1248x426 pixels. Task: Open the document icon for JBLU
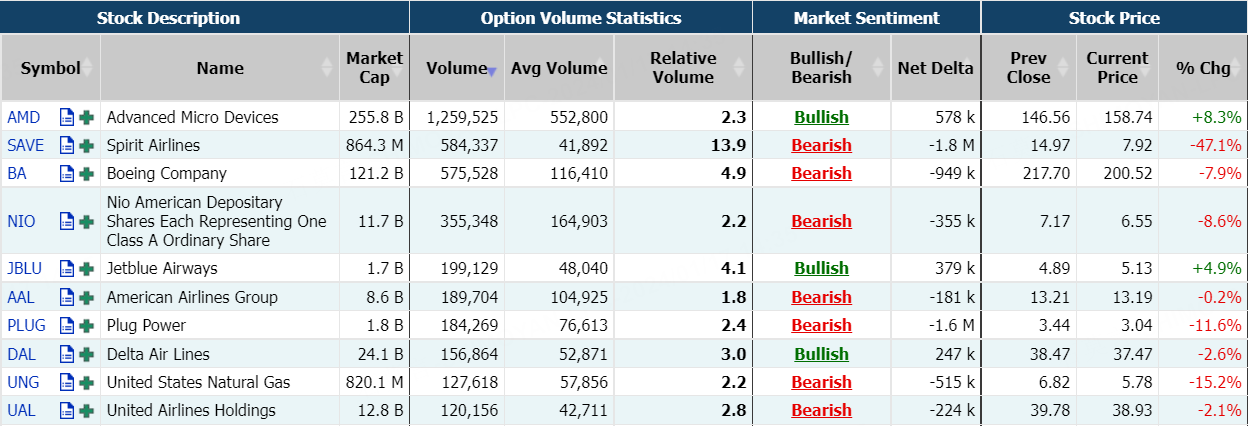(67, 268)
